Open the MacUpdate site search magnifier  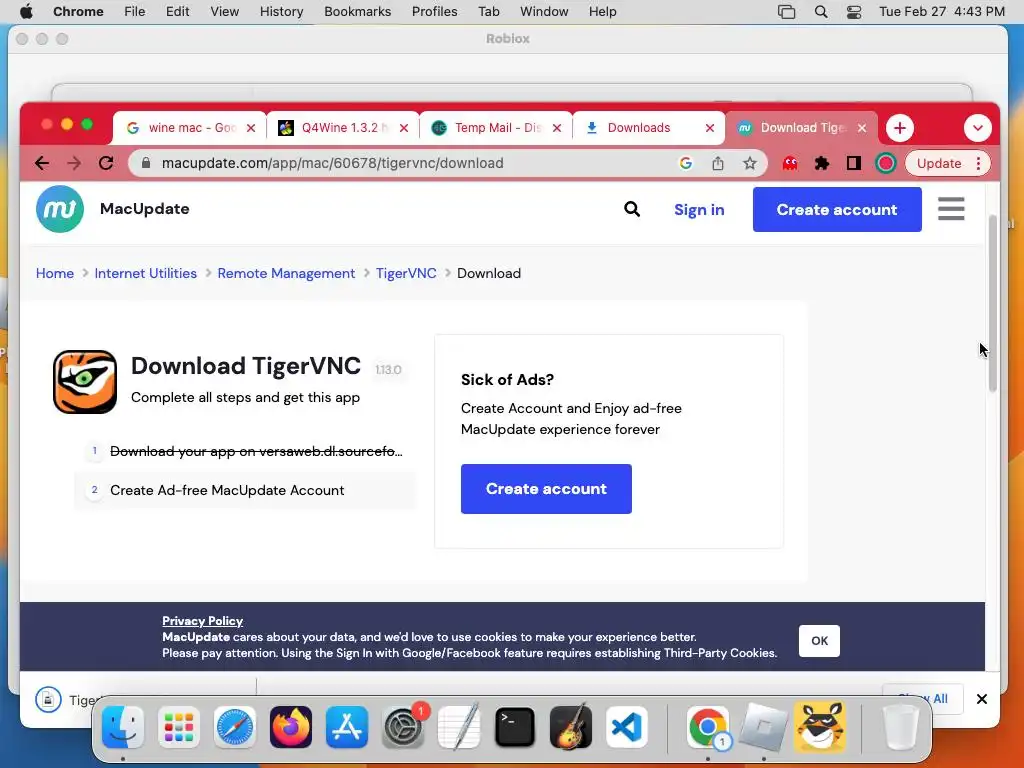point(632,209)
